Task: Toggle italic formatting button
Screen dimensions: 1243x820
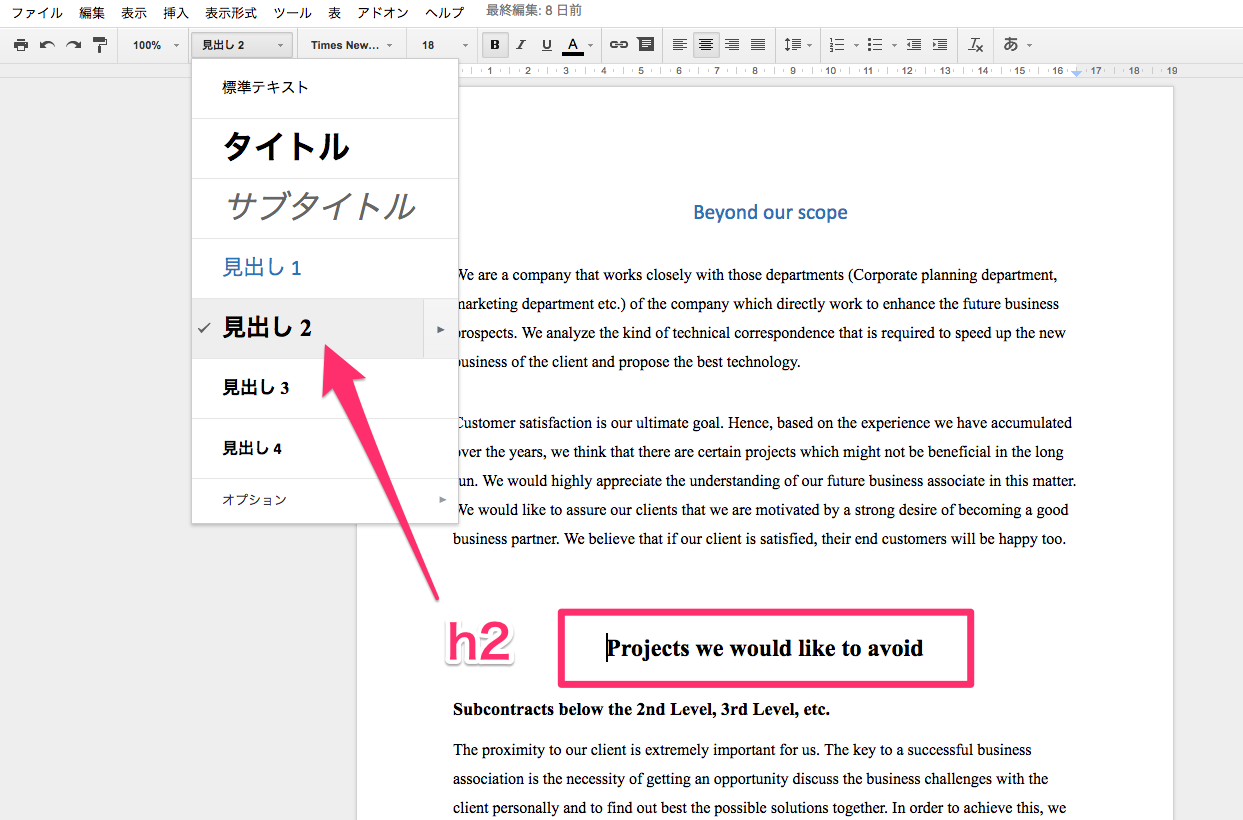Action: coord(520,45)
